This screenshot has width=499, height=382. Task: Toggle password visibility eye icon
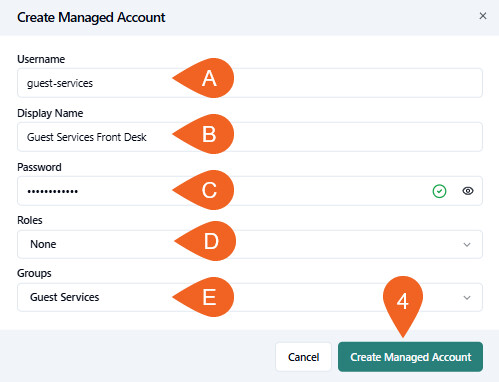pyautogui.click(x=468, y=191)
